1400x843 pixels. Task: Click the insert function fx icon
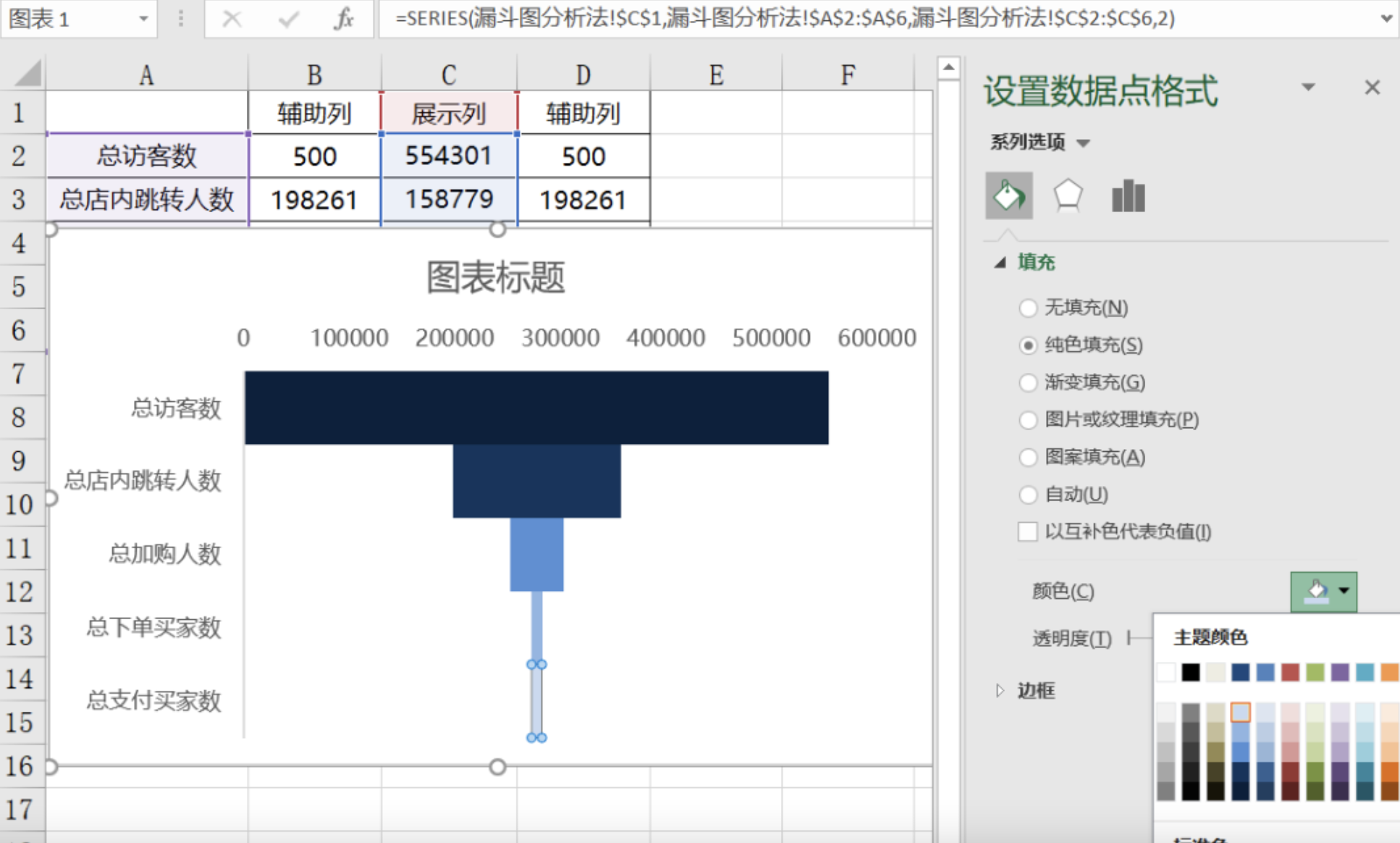[x=344, y=19]
